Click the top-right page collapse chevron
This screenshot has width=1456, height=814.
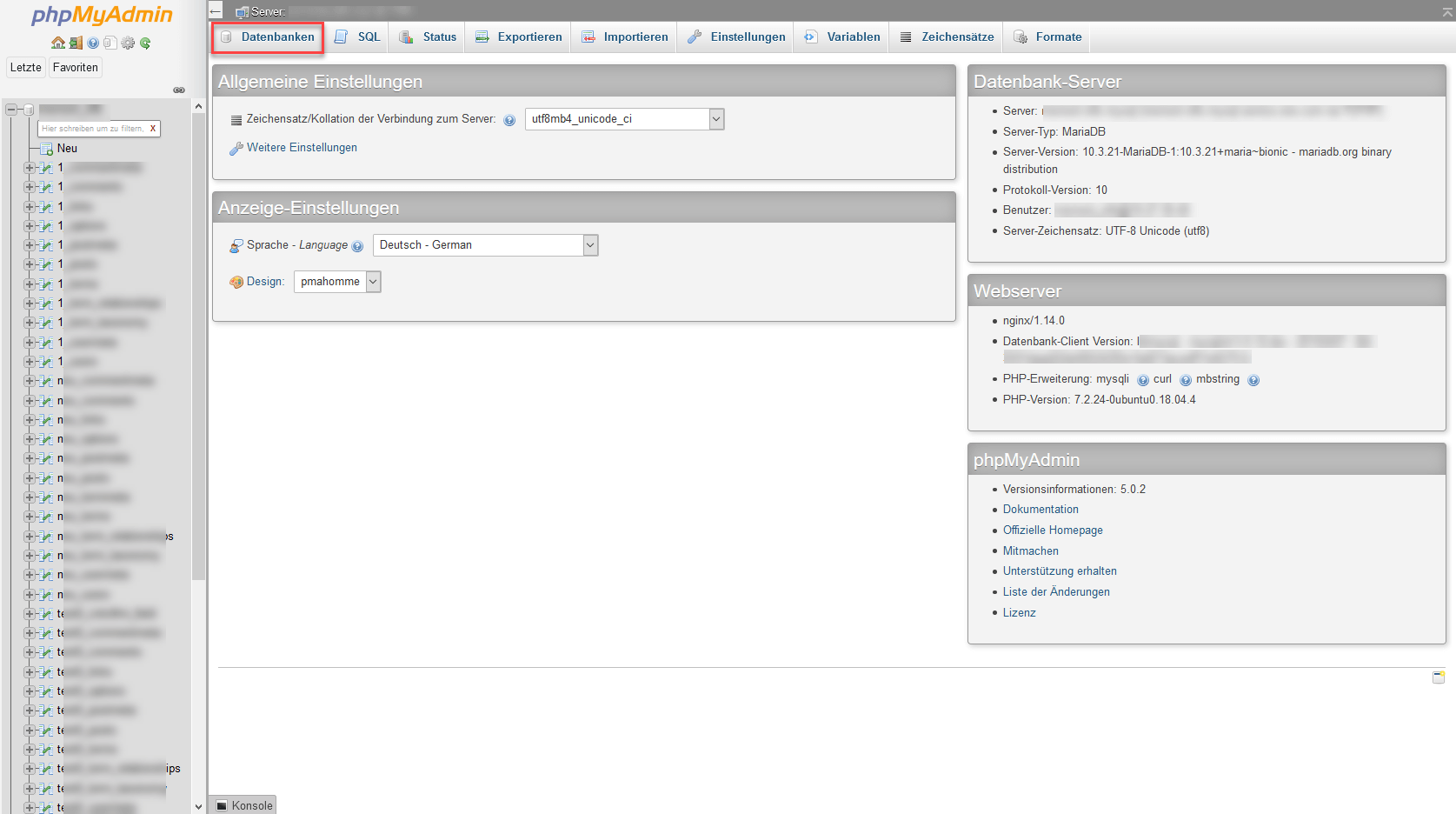tap(1447, 12)
